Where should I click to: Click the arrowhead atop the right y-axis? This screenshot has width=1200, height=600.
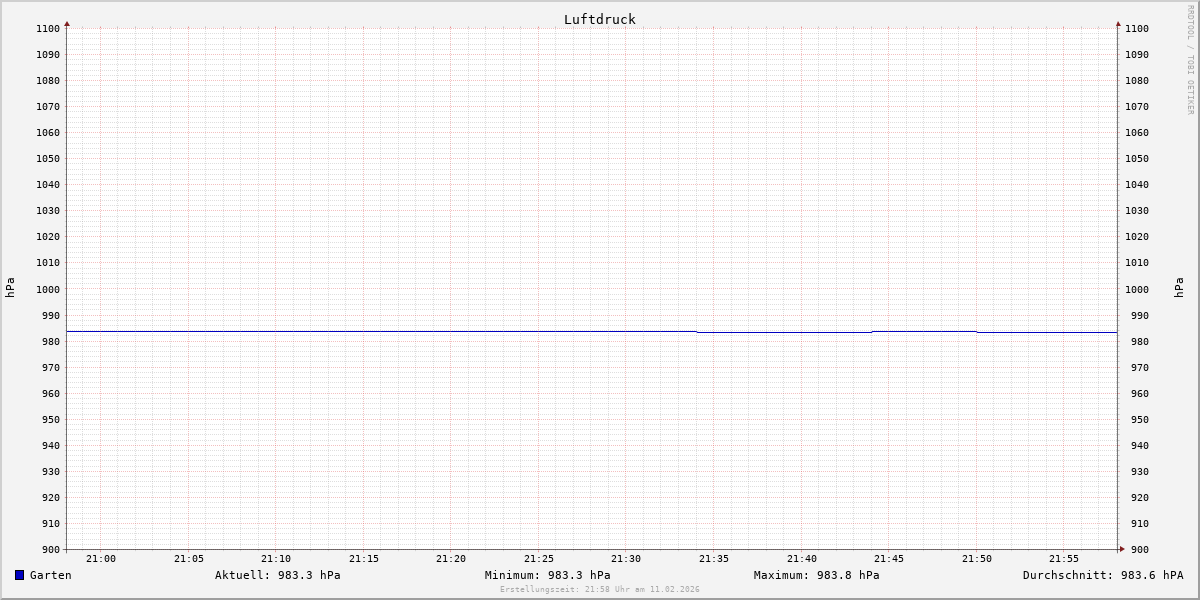(x=1118, y=23)
